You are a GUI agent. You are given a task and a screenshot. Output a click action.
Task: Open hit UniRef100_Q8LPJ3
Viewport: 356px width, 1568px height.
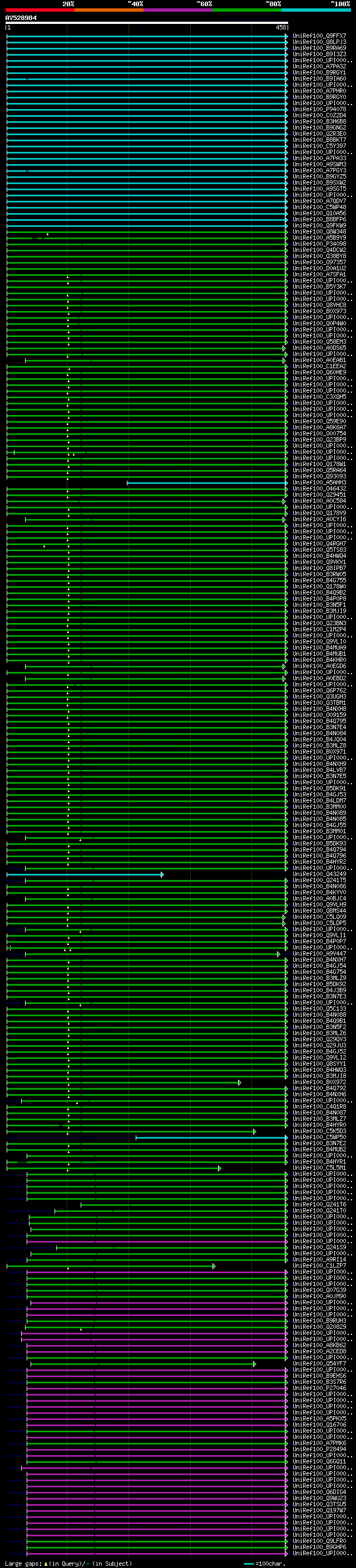coord(319,42)
